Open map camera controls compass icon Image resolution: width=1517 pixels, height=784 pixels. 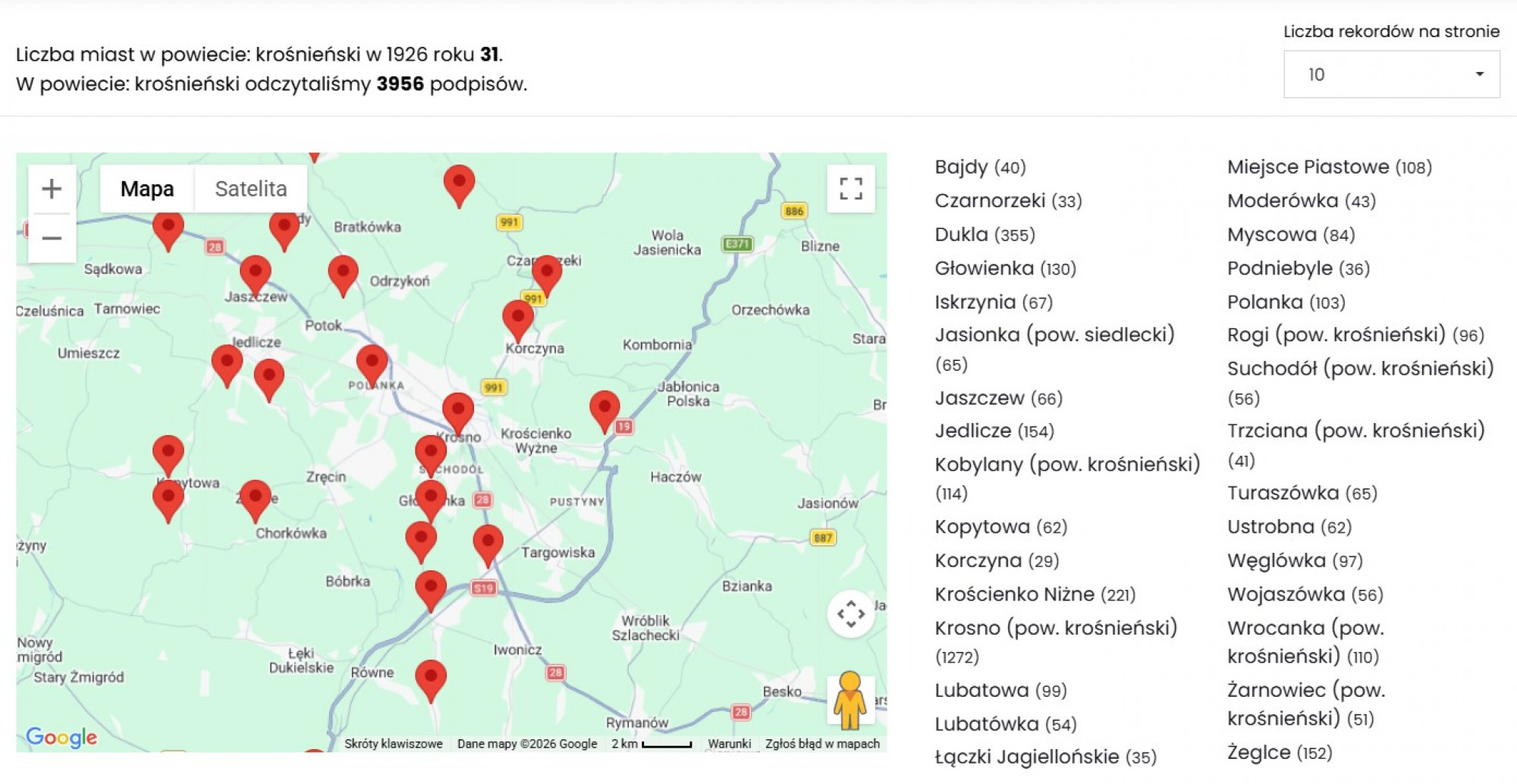[x=850, y=613]
